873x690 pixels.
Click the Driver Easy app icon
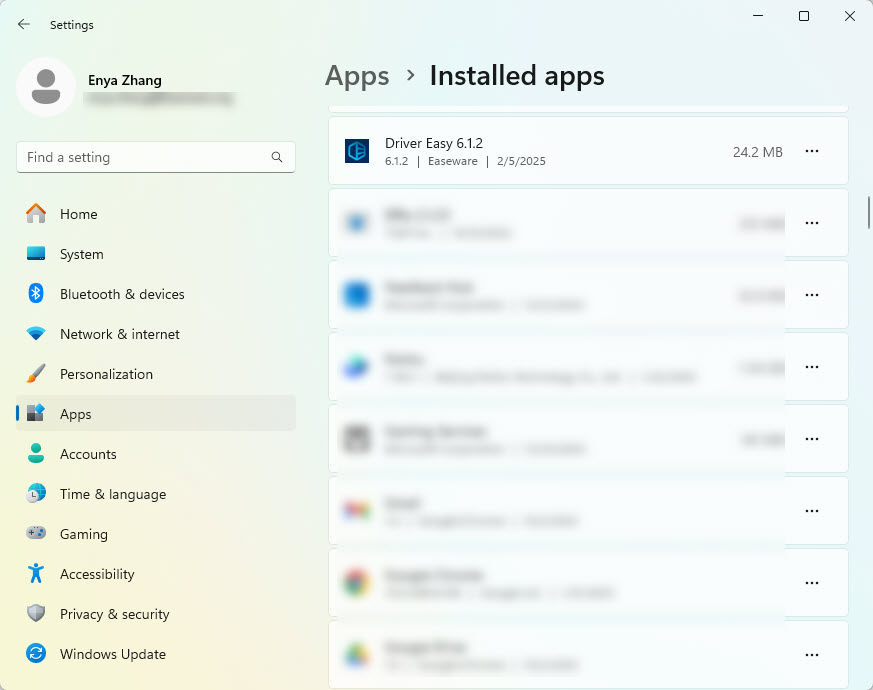point(357,151)
